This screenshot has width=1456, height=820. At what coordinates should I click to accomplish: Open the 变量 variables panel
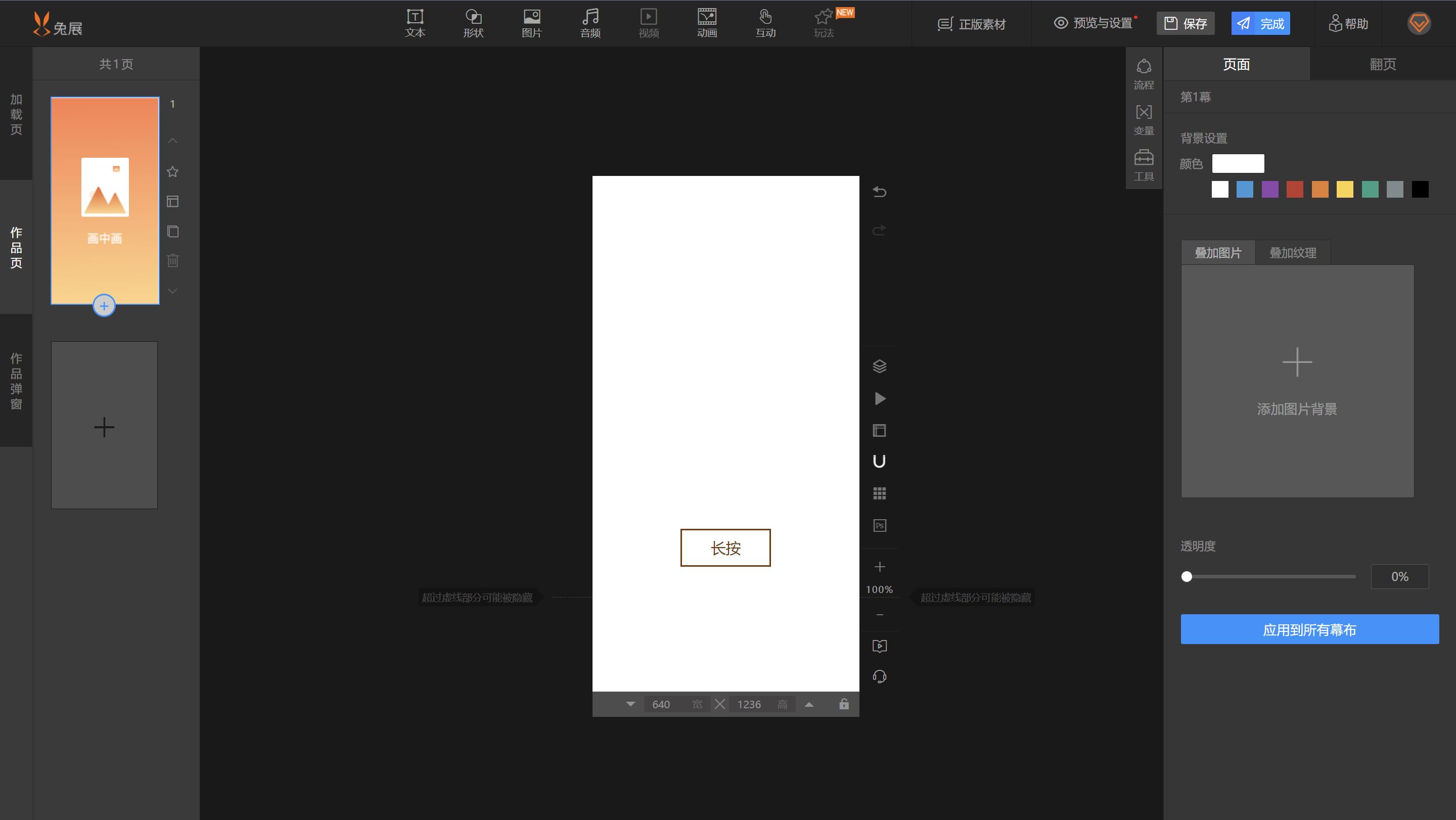(1144, 120)
